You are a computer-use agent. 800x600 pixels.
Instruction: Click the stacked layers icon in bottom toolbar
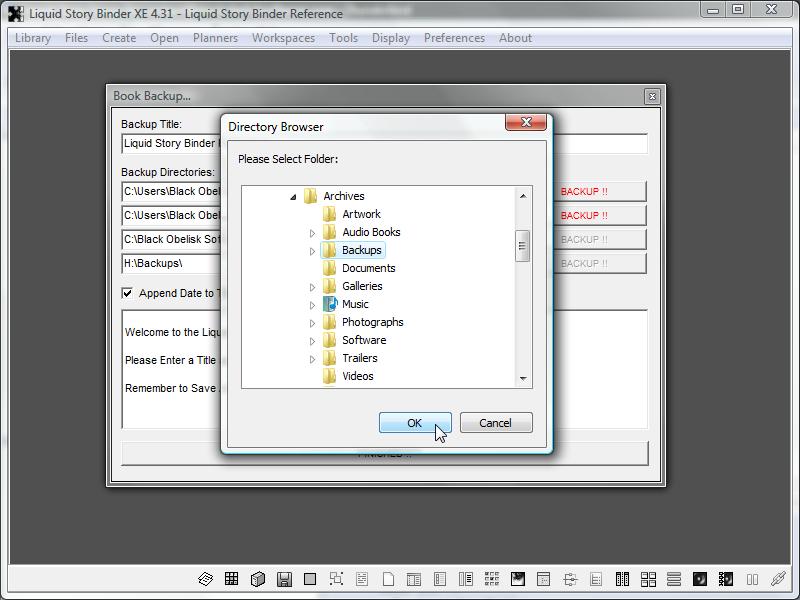[205, 579]
